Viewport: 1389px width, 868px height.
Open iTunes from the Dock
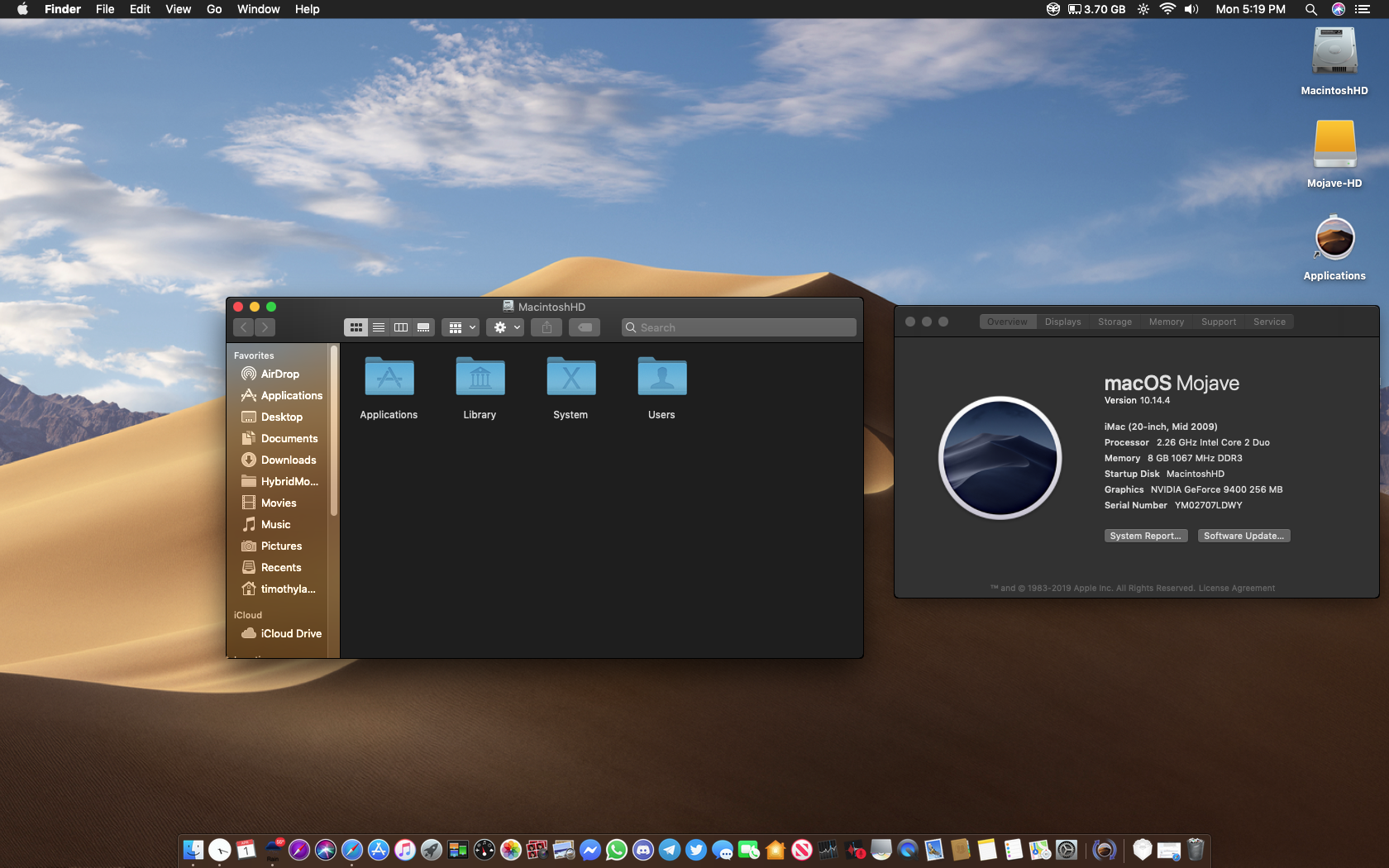click(x=405, y=850)
